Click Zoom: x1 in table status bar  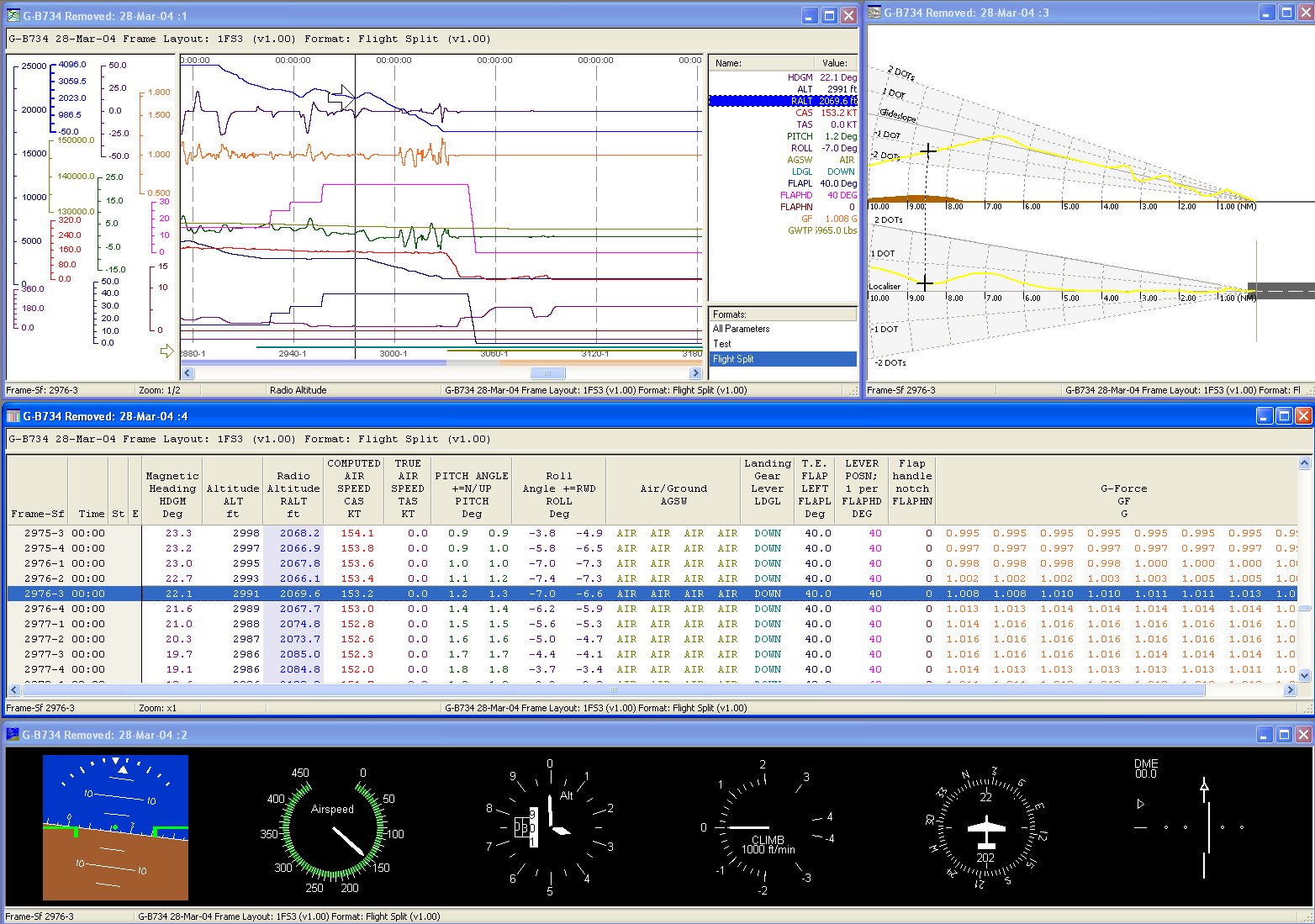pyautogui.click(x=157, y=708)
